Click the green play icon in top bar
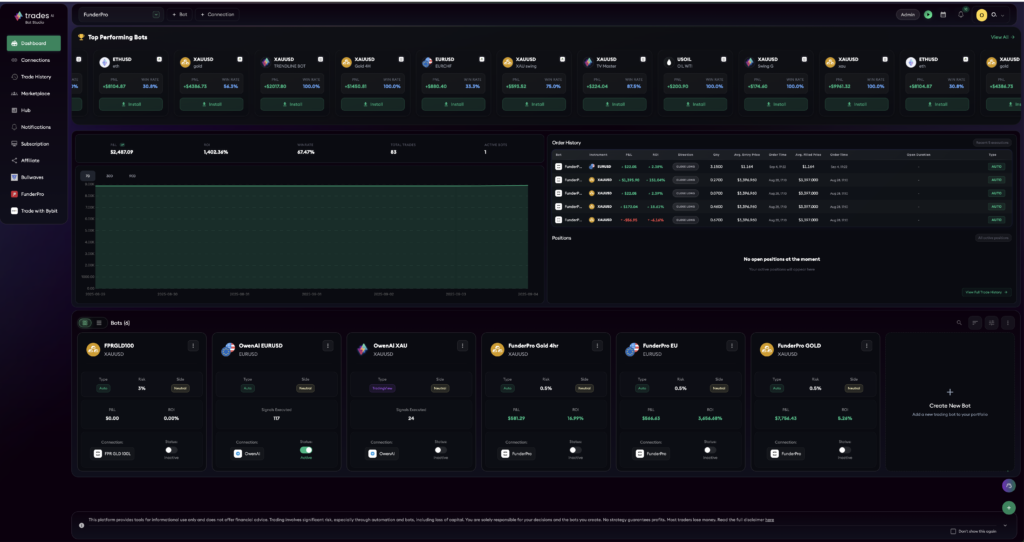1024x542 pixels. pos(928,14)
